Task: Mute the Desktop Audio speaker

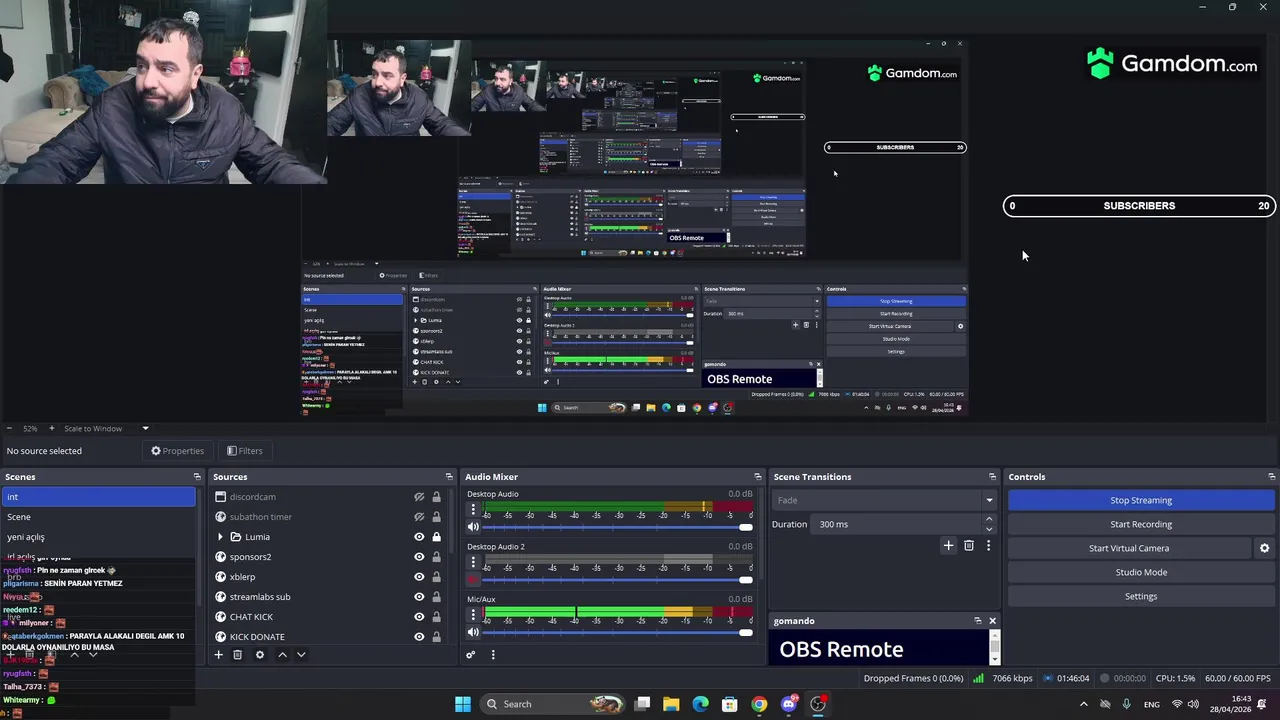Action: [473, 527]
